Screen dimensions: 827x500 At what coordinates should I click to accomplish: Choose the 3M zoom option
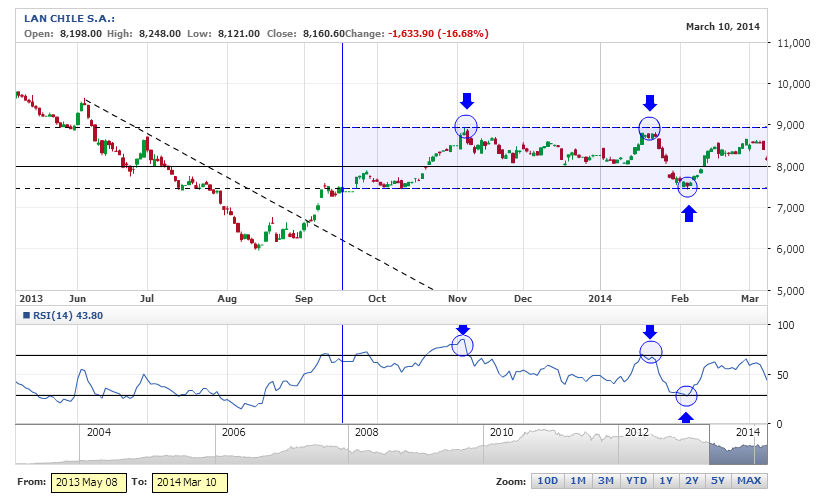coord(605,481)
